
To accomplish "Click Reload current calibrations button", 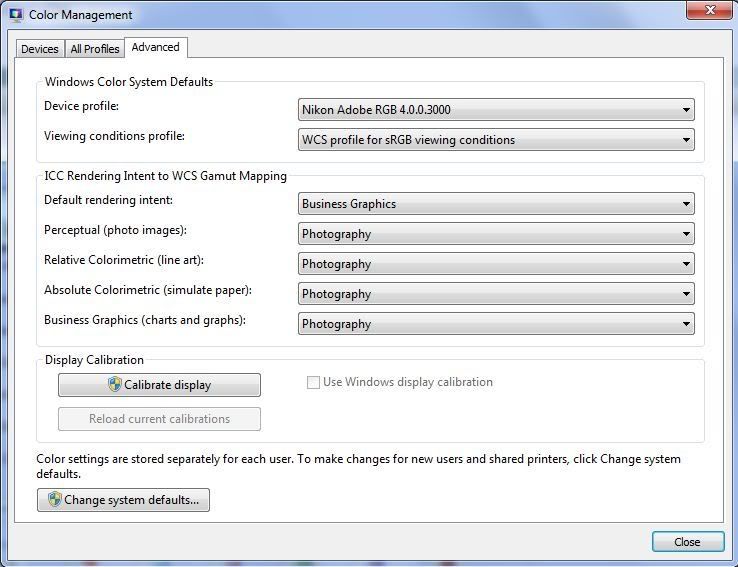I will [x=159, y=419].
